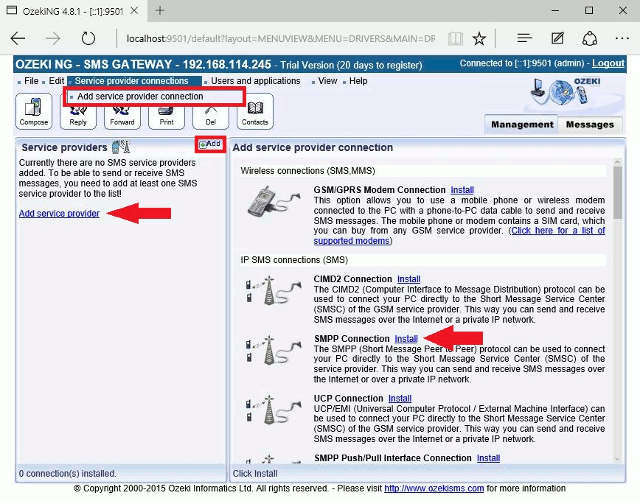Click the Add button in Service providers
The height and width of the screenshot is (501, 640).
pyautogui.click(x=210, y=145)
